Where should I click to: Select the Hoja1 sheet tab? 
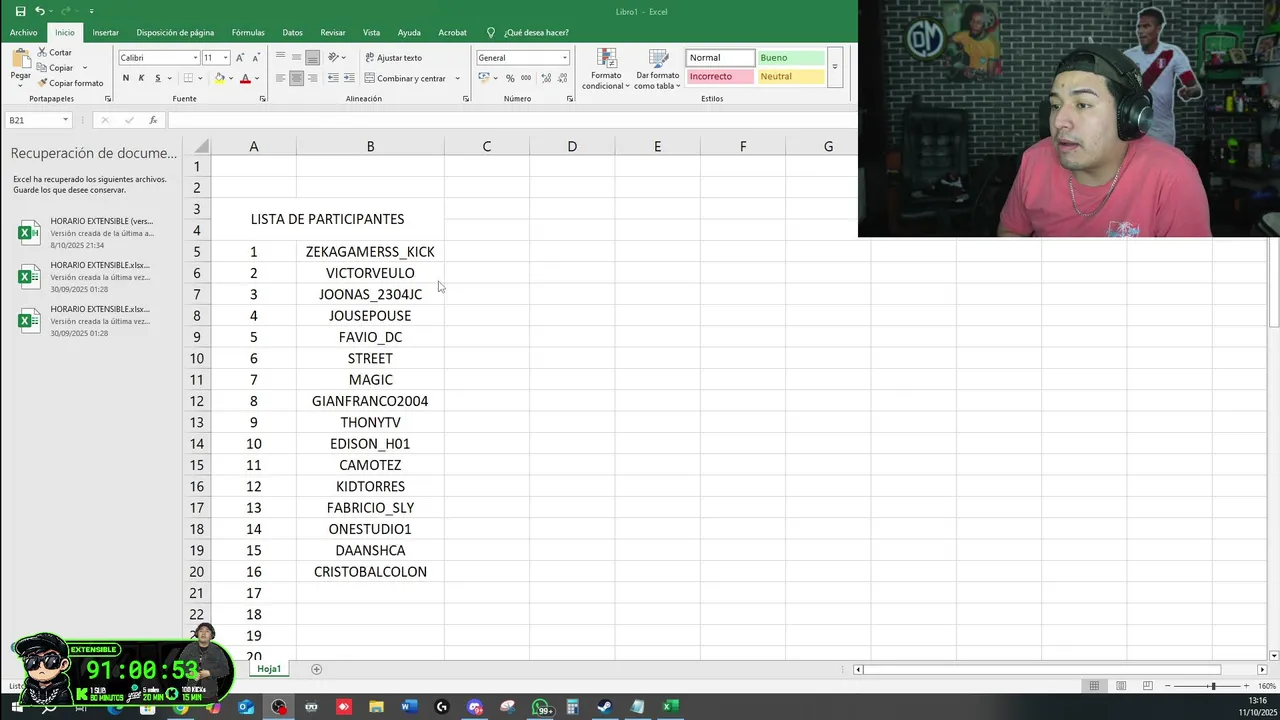pos(269,668)
